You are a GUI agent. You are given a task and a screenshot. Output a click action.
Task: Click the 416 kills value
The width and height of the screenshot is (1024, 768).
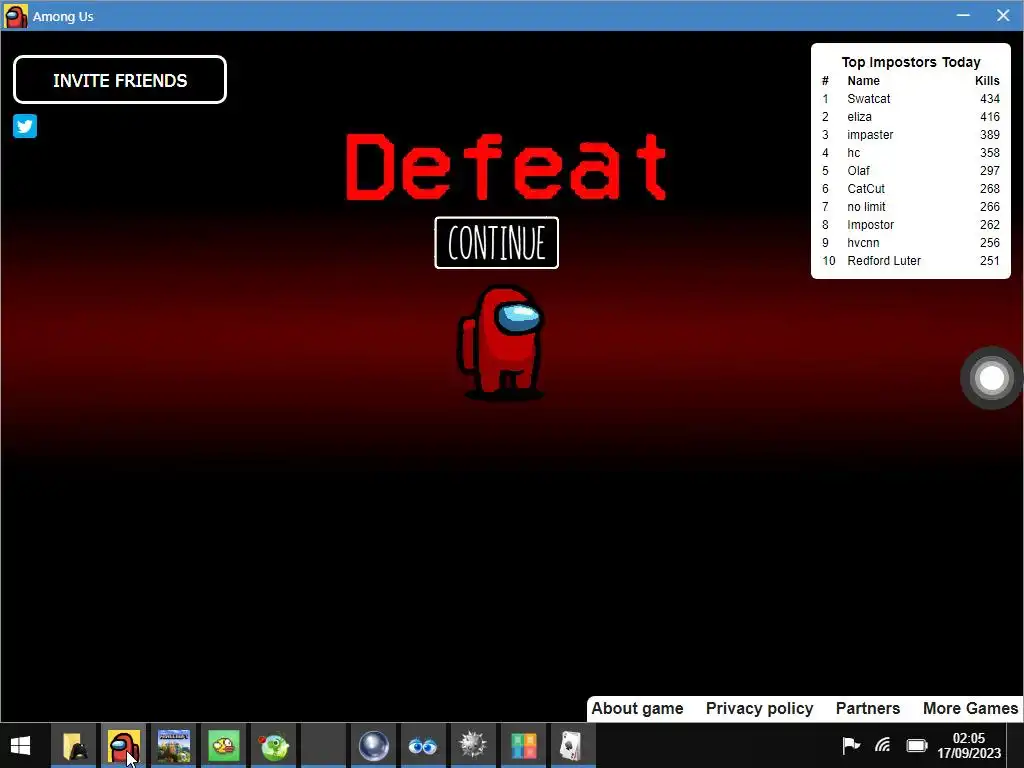click(989, 117)
